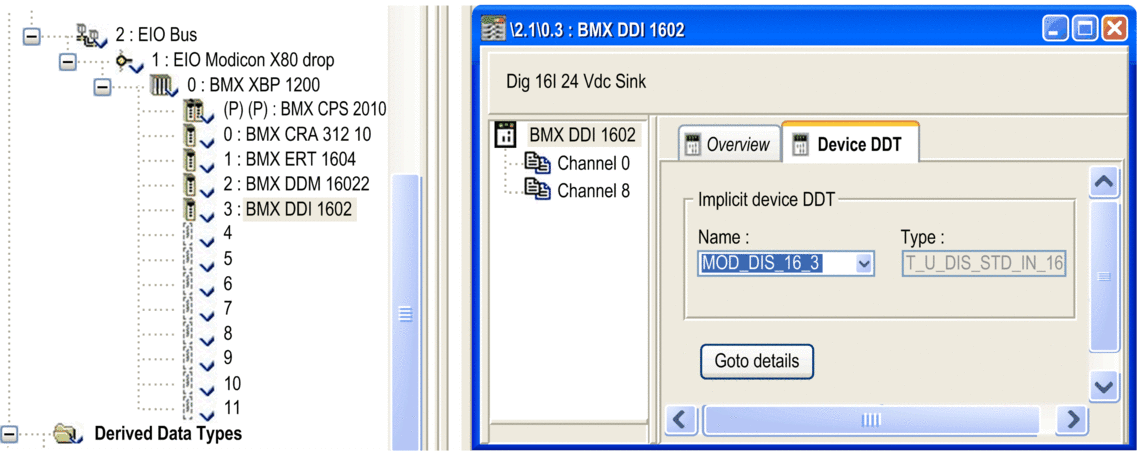The width and height of the screenshot is (1137, 456).
Task: Select empty slot 9 in rack
Action: click(228, 358)
